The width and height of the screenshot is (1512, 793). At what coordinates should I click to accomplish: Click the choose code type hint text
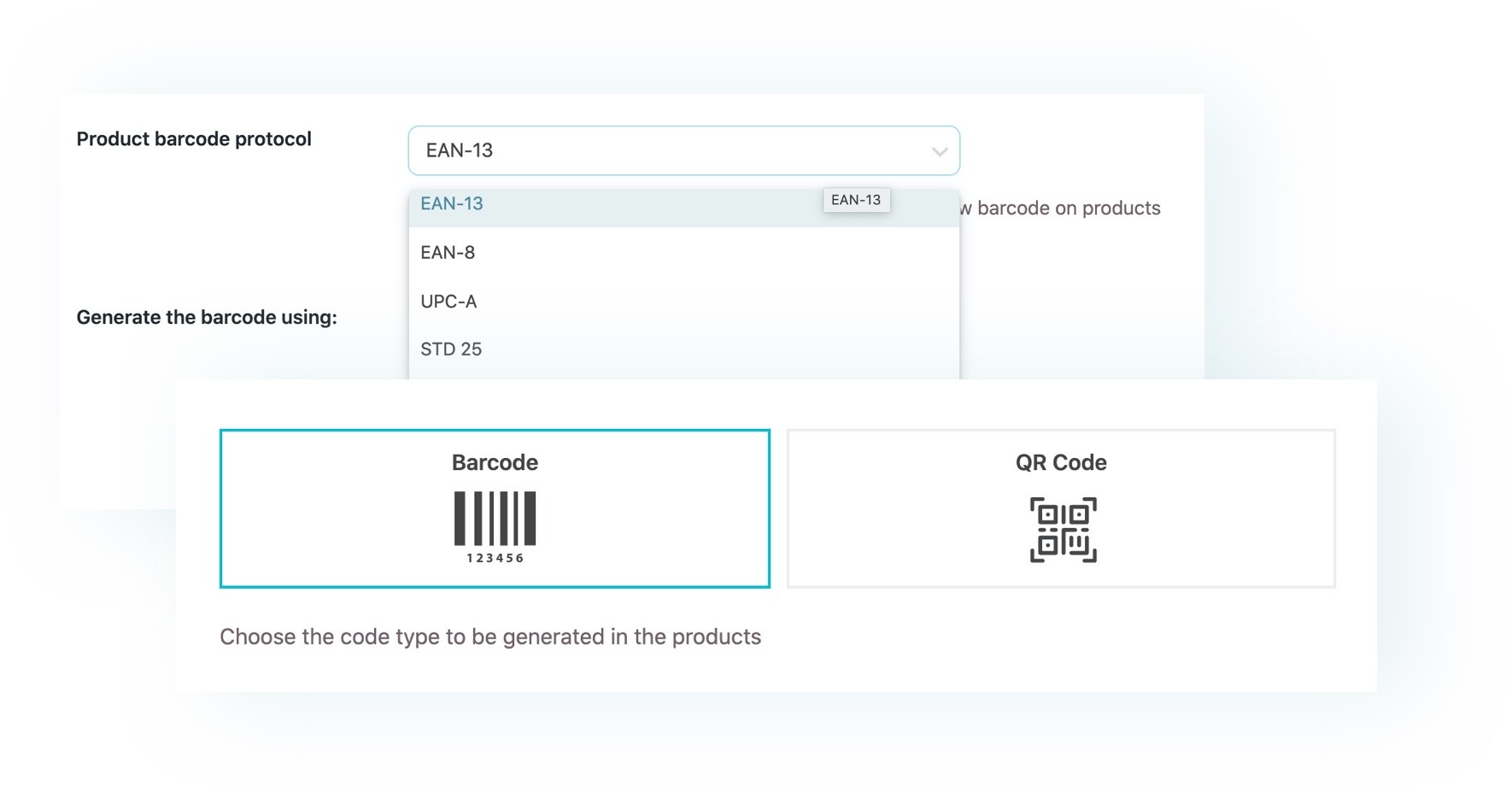click(x=490, y=637)
